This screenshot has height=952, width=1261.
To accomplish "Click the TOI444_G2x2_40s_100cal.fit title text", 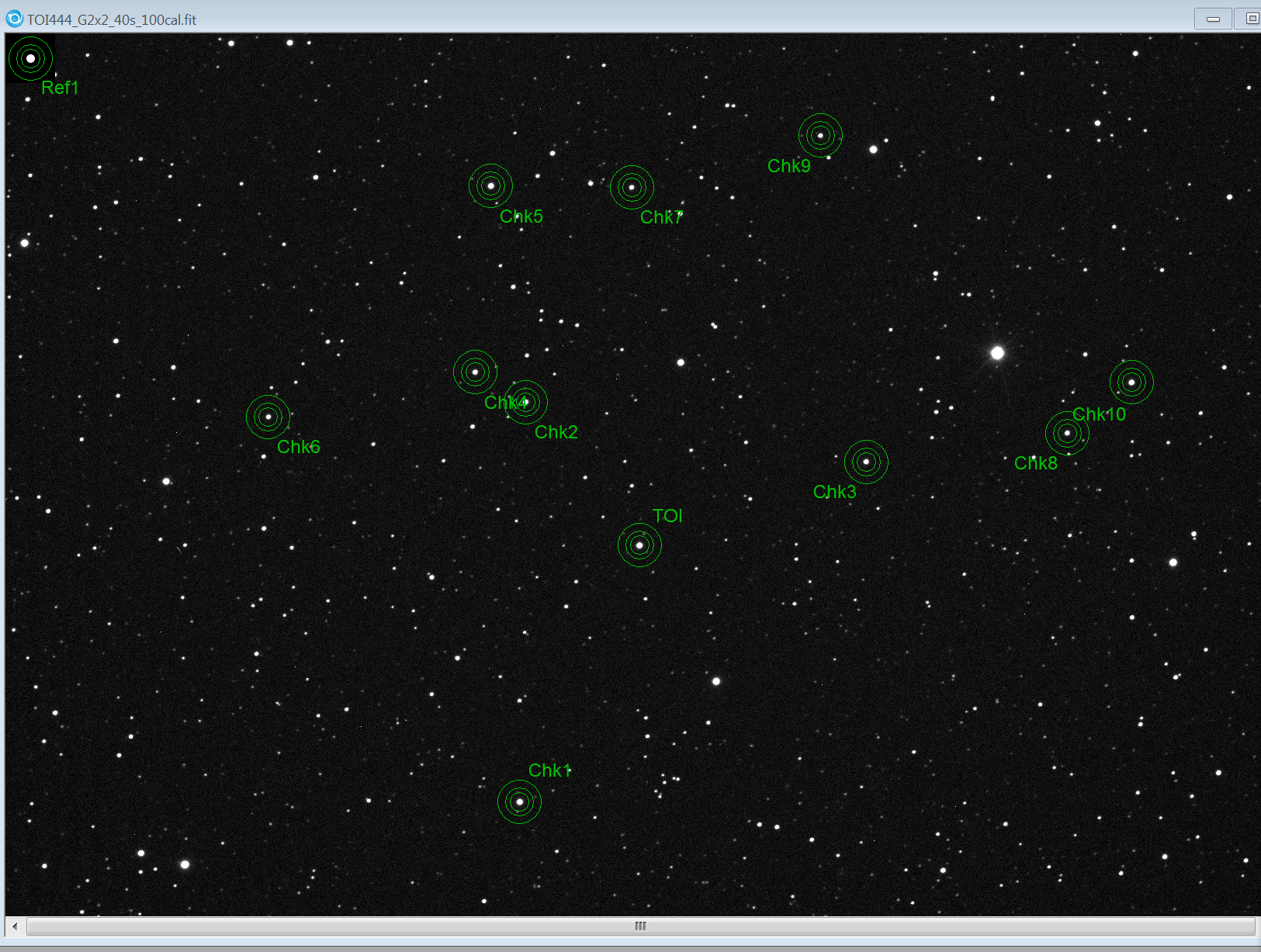I will click(112, 19).
